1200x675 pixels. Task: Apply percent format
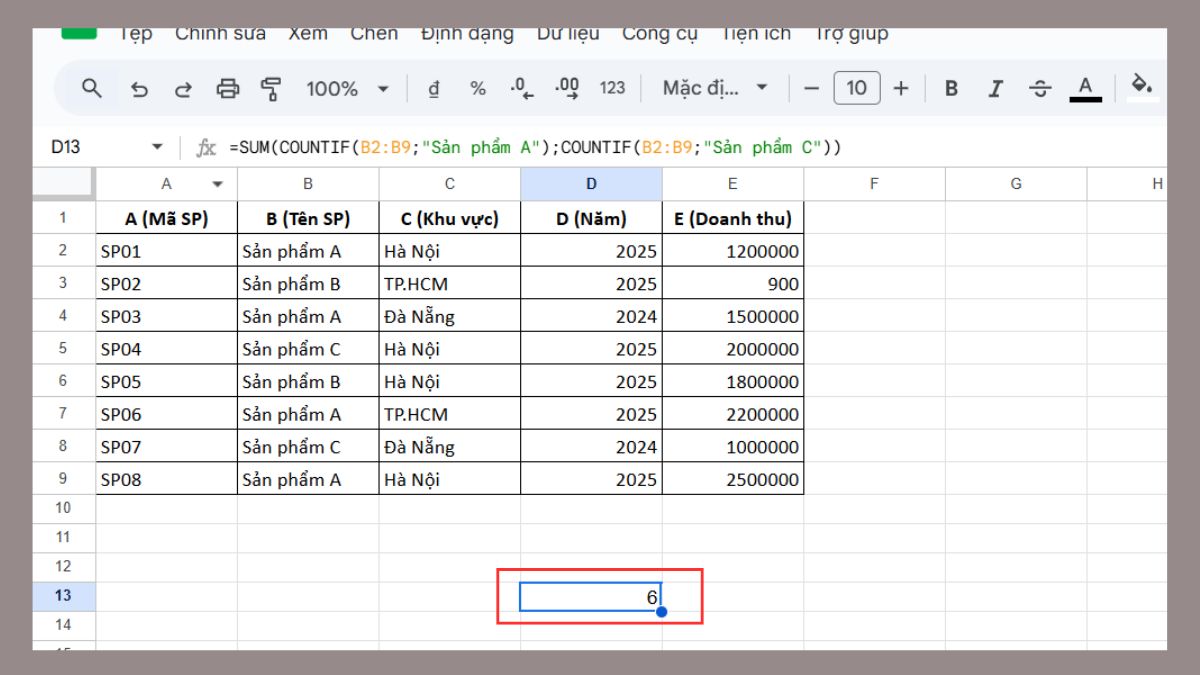click(477, 88)
